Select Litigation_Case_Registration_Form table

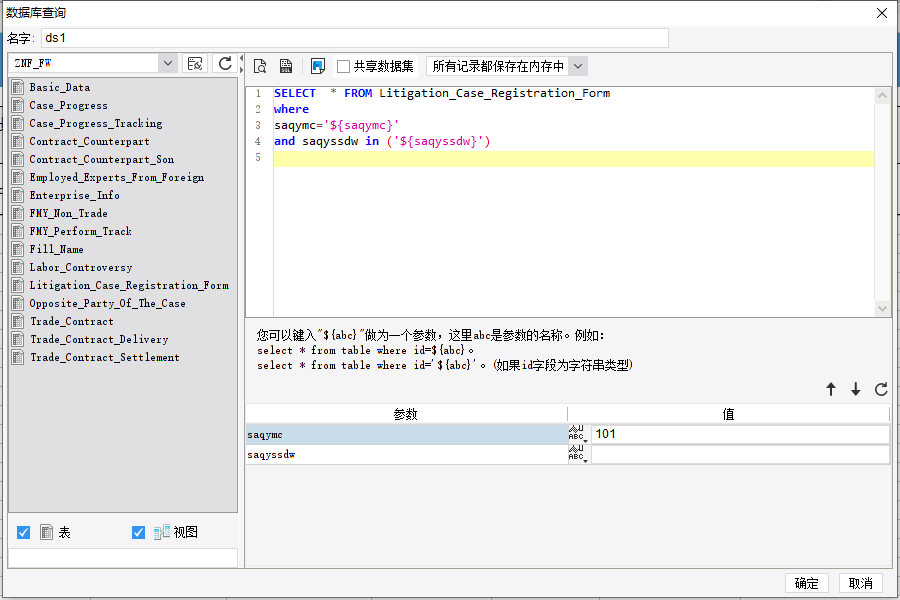point(129,285)
